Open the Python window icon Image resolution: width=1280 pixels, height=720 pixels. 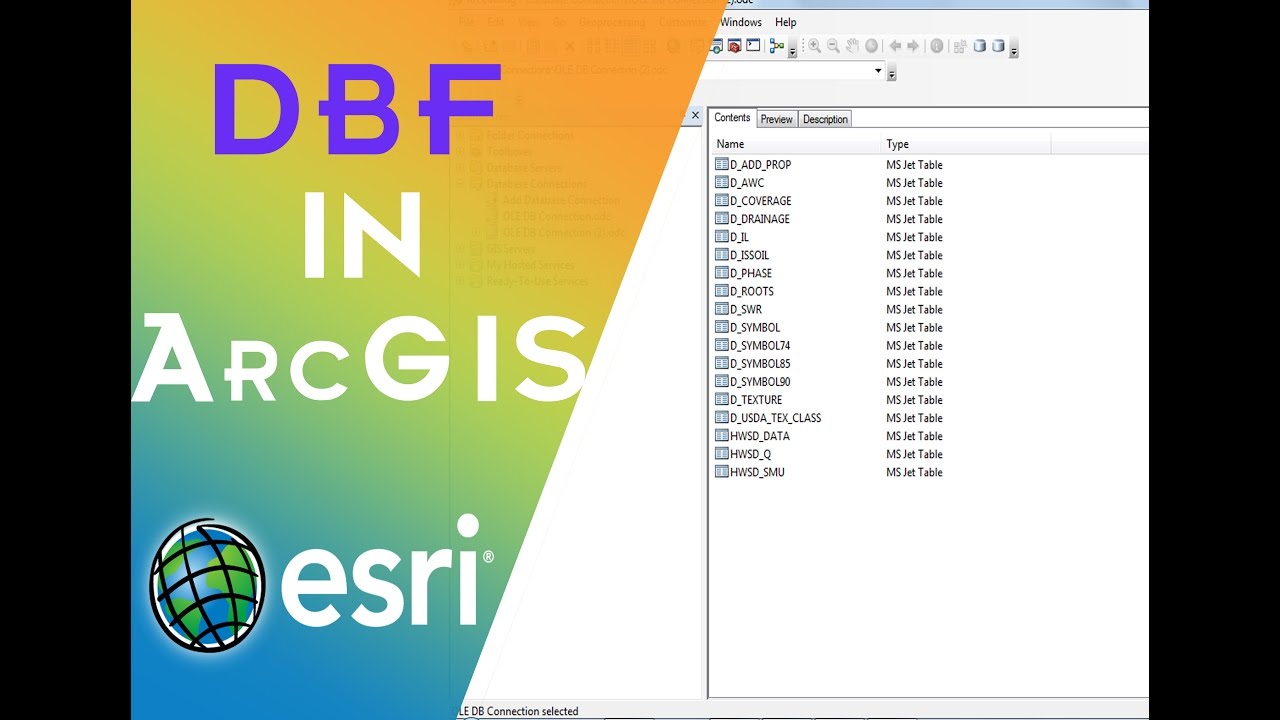point(753,46)
